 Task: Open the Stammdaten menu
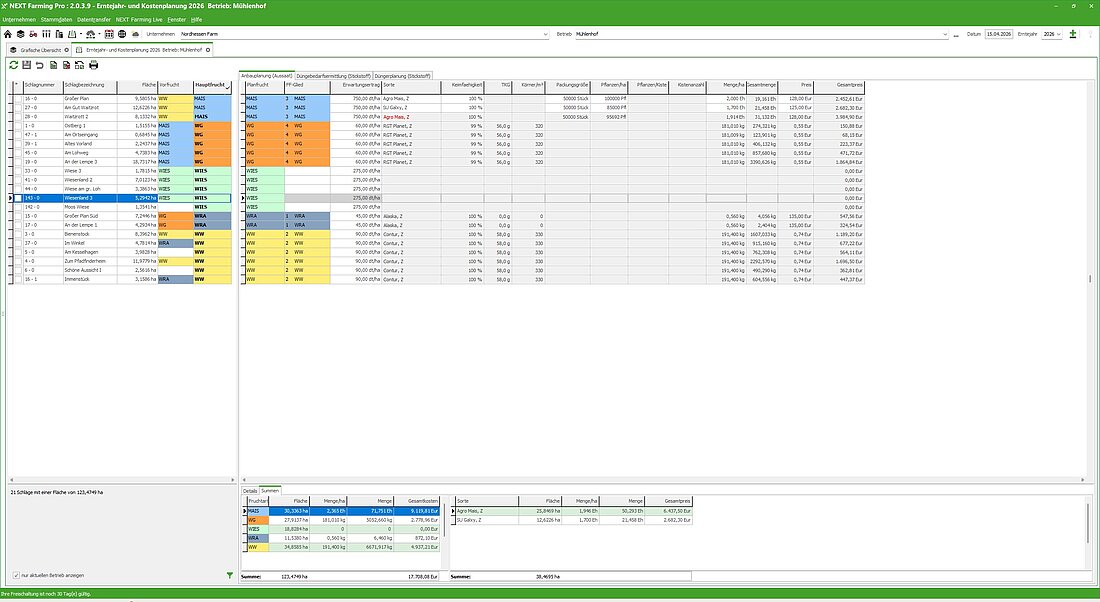point(57,19)
